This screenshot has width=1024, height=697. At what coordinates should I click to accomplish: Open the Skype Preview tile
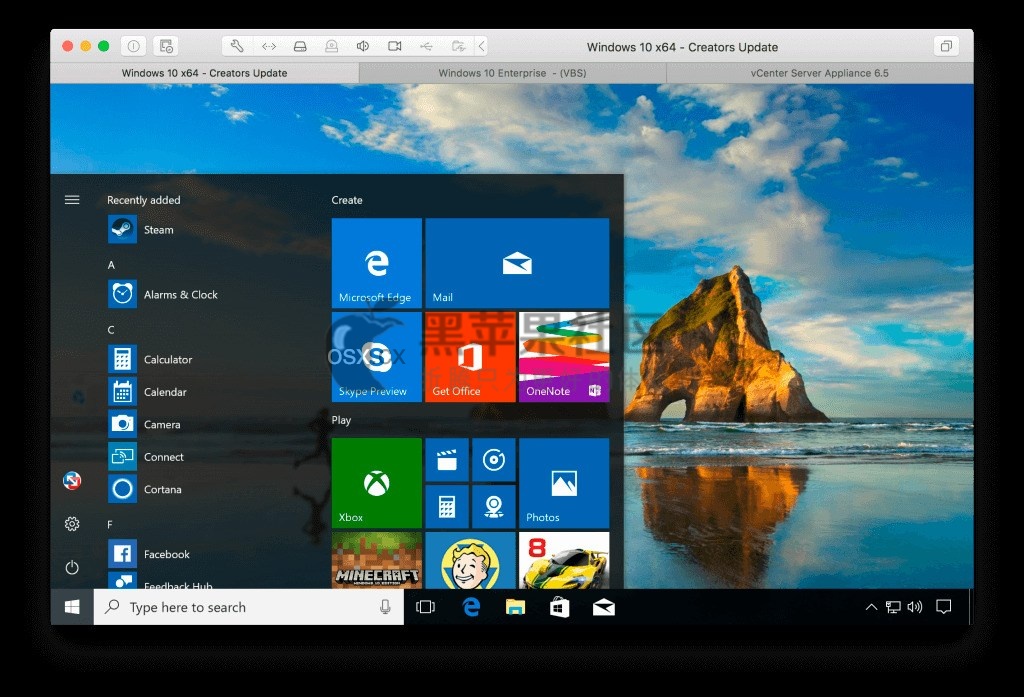[377, 357]
